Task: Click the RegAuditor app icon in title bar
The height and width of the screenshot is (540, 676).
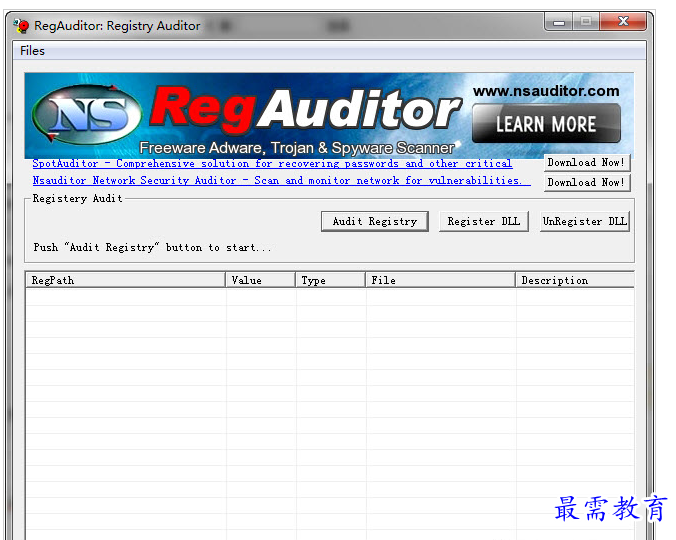Action: (21, 26)
